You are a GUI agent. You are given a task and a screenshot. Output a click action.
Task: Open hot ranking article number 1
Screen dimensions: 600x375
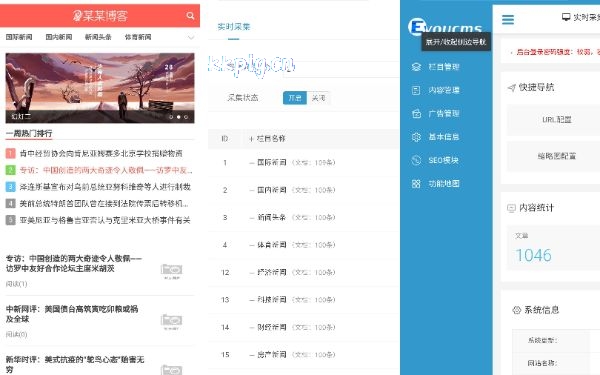101,153
